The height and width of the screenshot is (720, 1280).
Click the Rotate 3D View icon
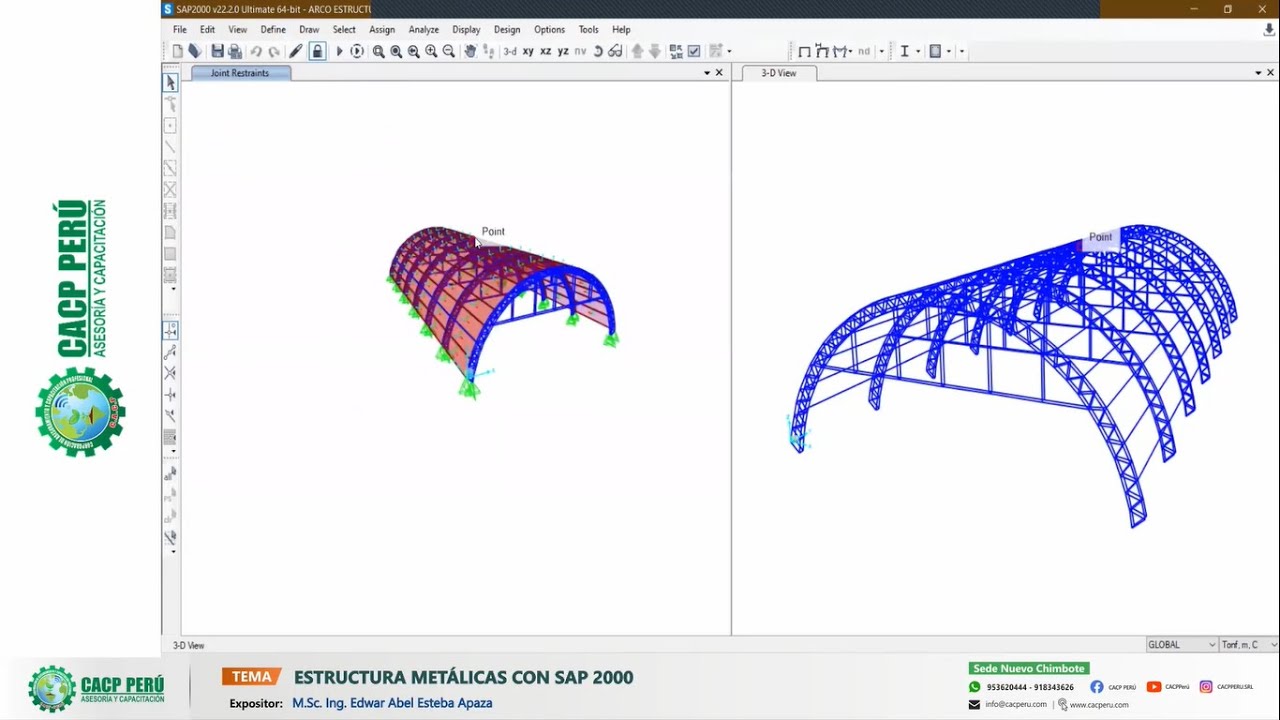pos(598,51)
